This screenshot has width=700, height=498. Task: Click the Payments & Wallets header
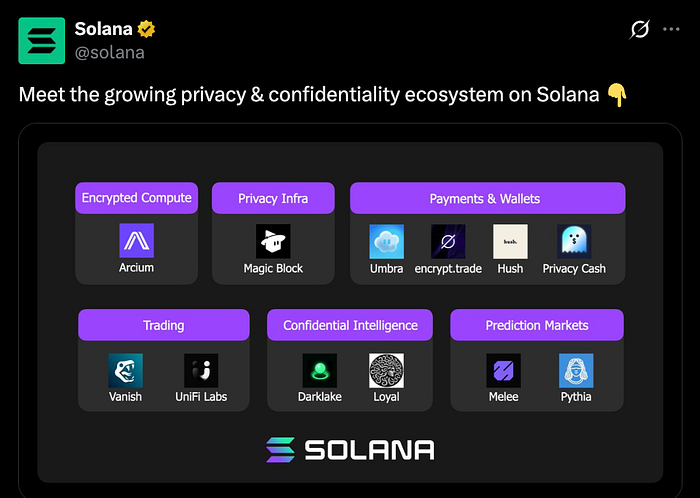click(x=487, y=198)
